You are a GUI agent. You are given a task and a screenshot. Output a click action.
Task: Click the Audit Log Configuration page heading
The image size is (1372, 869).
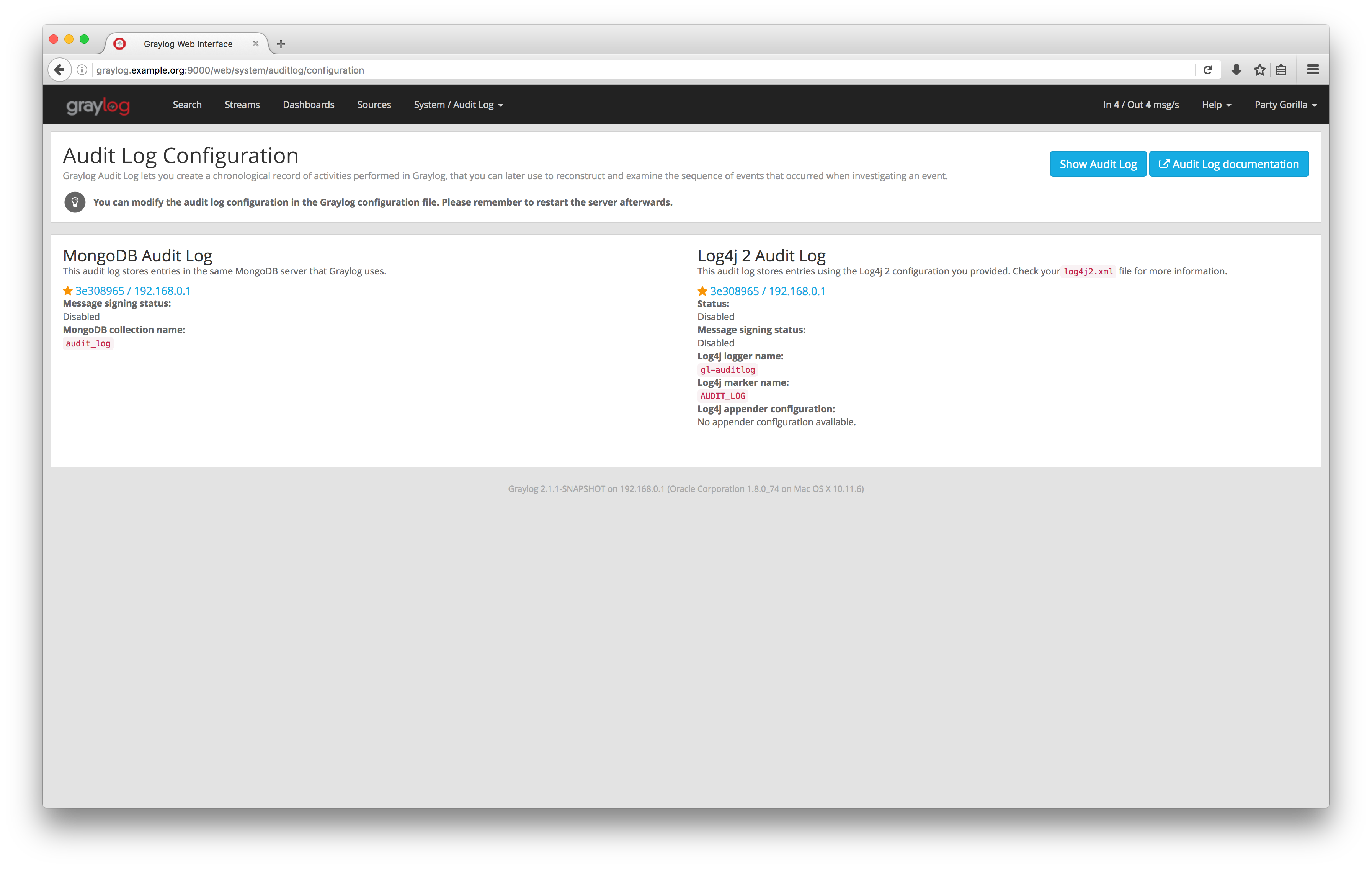[x=181, y=155]
